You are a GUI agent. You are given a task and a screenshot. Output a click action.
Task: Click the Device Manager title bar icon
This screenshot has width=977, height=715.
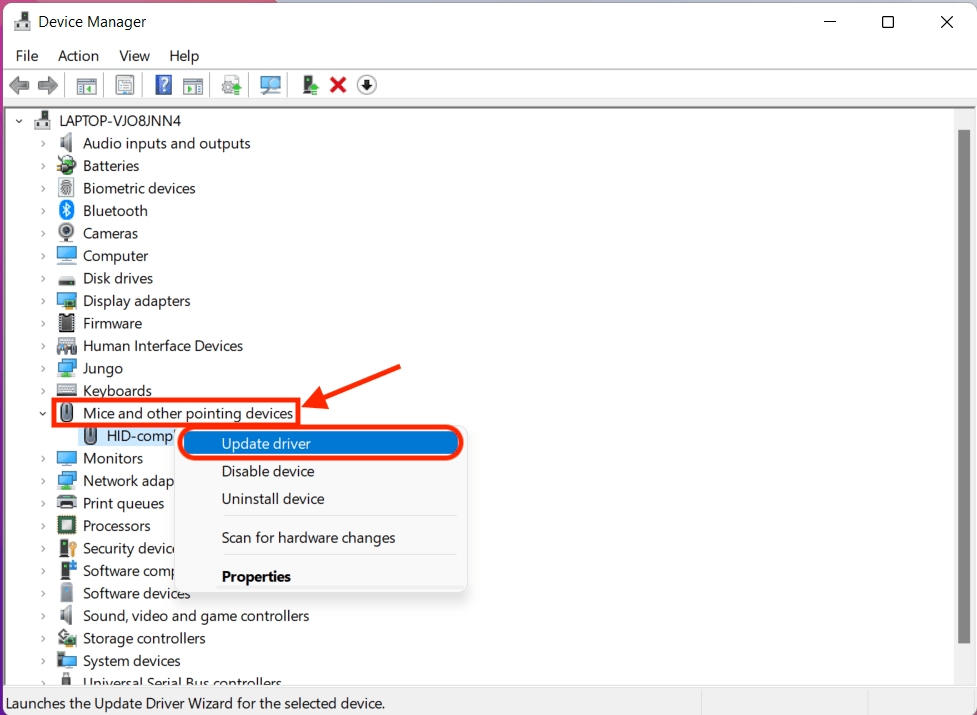tap(22, 22)
